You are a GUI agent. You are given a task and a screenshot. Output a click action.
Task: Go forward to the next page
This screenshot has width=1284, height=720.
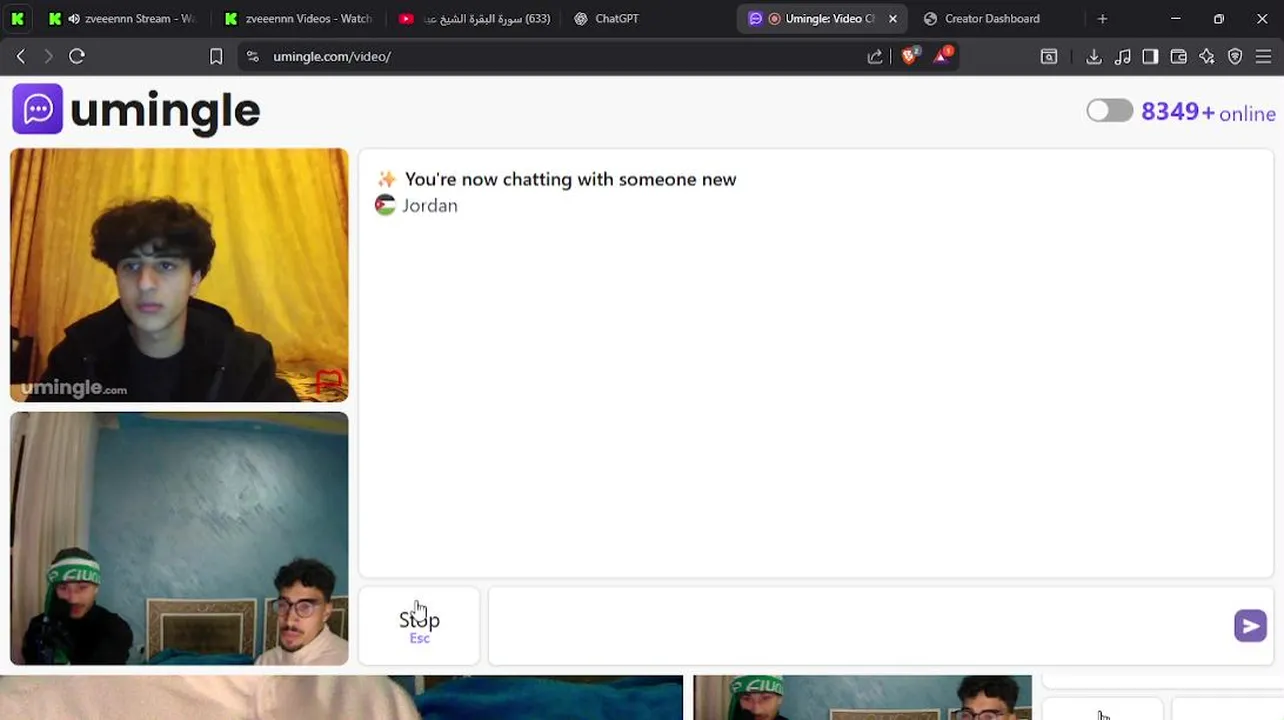(x=48, y=56)
